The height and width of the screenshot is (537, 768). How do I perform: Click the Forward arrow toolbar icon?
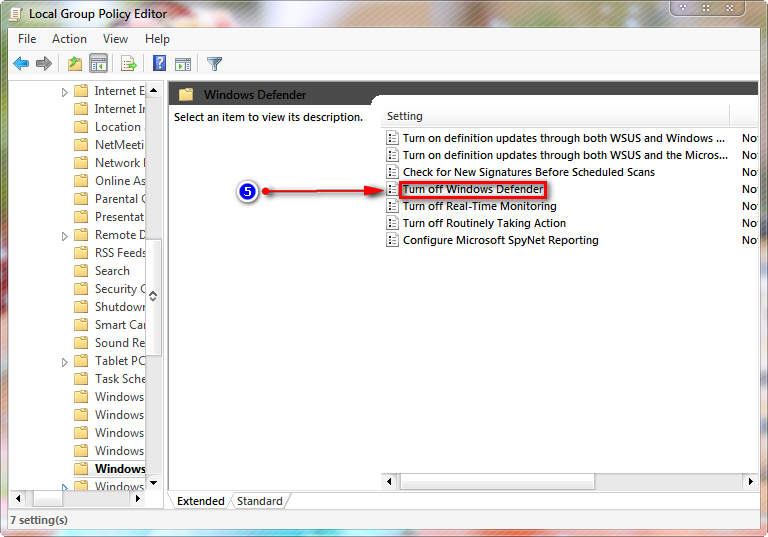pyautogui.click(x=44, y=64)
